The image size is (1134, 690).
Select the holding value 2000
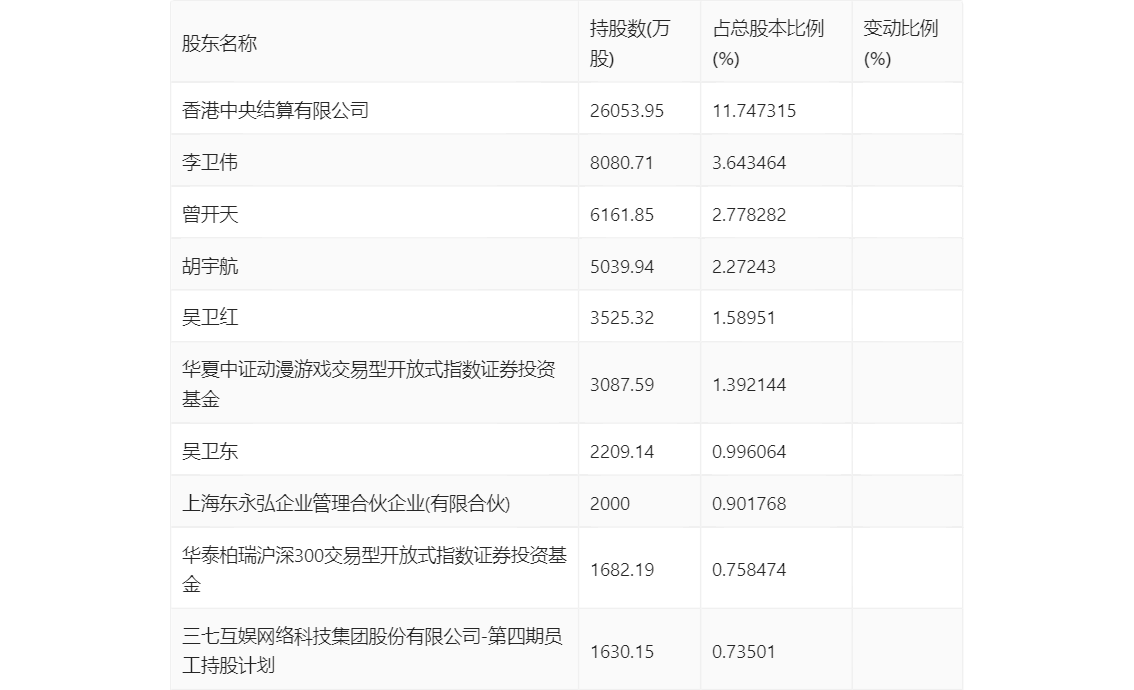coord(610,504)
